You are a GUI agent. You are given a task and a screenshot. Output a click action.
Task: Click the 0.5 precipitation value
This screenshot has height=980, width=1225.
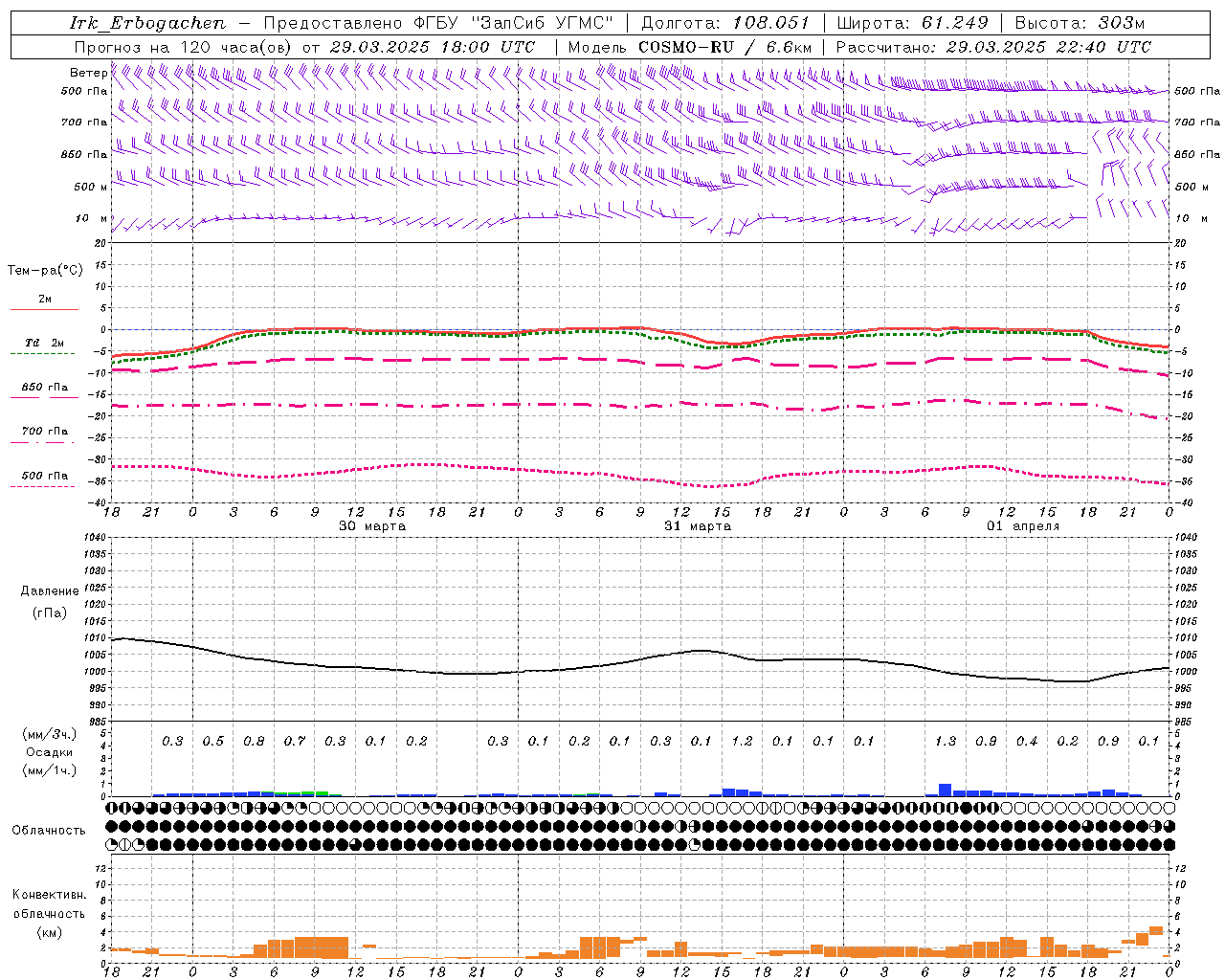(x=212, y=741)
